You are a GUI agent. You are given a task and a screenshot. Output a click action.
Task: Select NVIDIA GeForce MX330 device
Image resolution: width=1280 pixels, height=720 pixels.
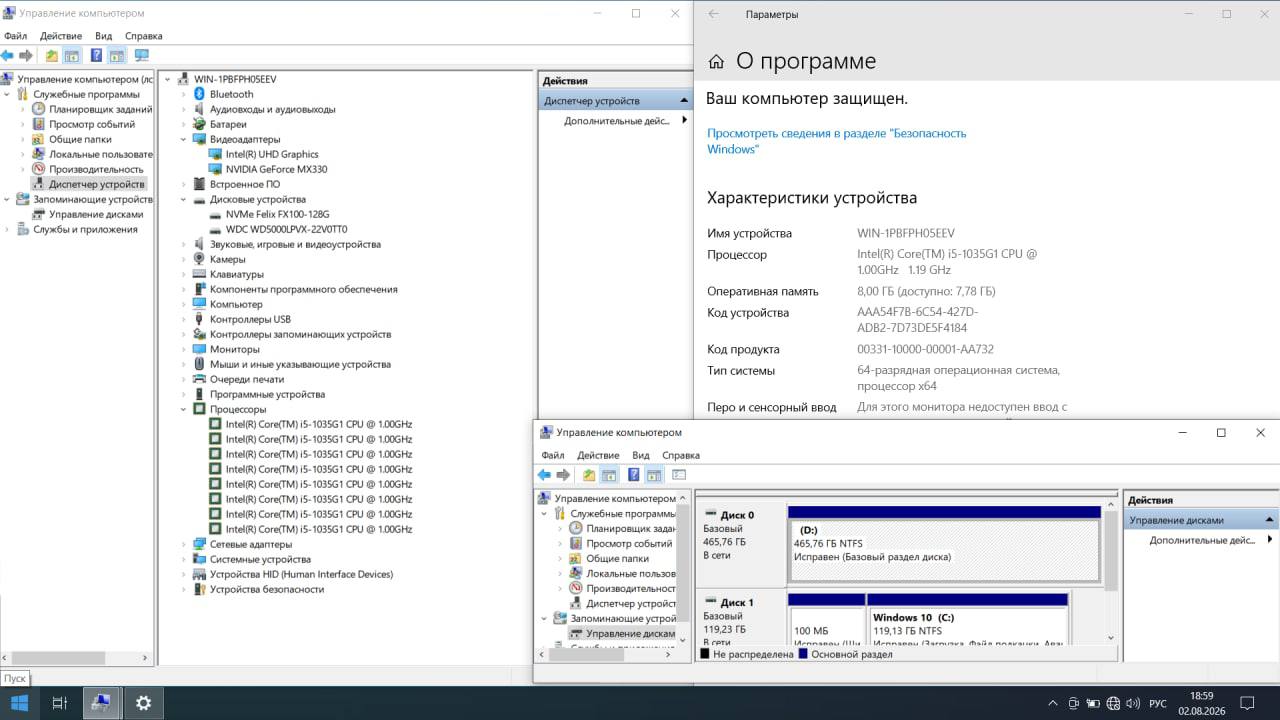coord(276,169)
